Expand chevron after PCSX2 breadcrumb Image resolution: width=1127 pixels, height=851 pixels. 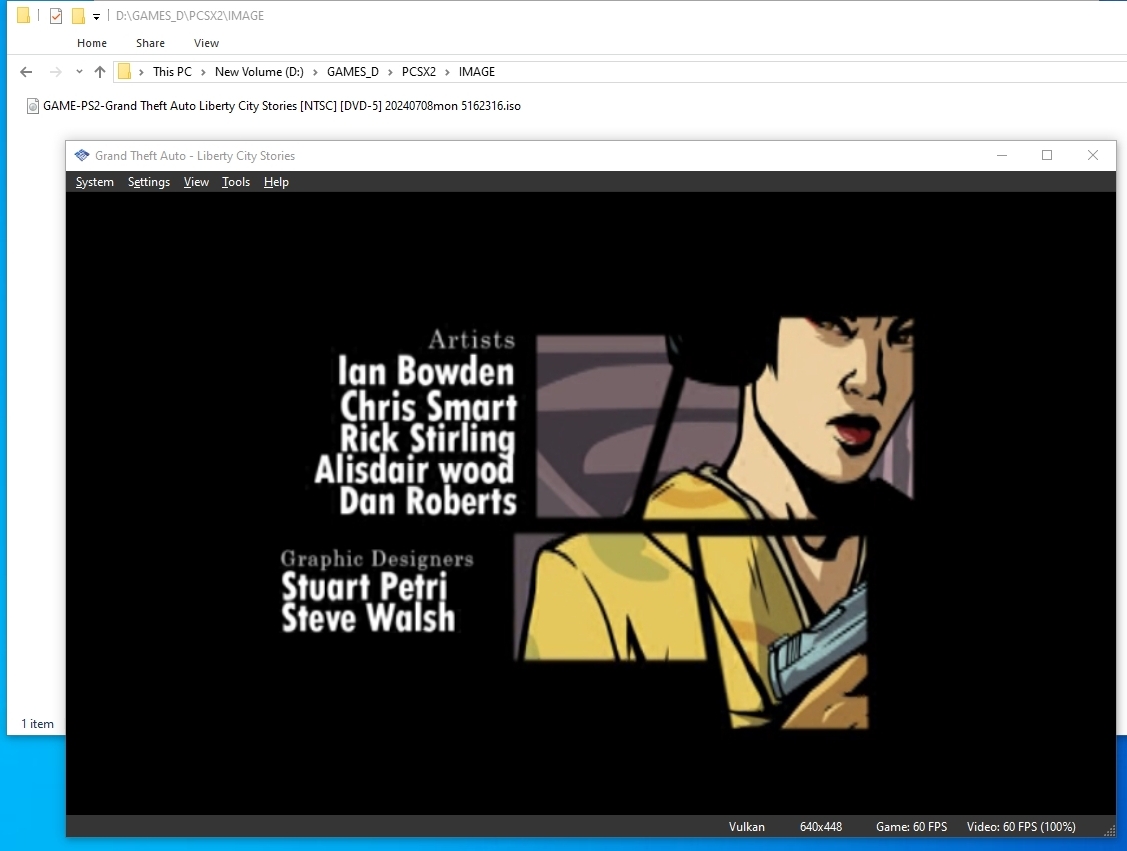(x=447, y=72)
